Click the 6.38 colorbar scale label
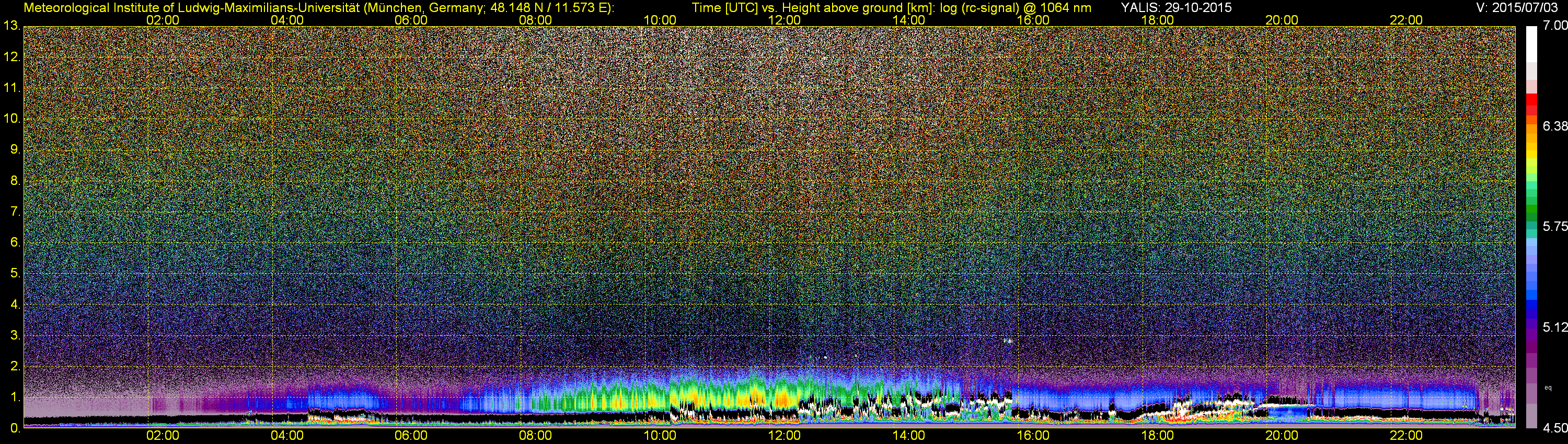Screen dimensions: 1568x444 [x=1554, y=126]
